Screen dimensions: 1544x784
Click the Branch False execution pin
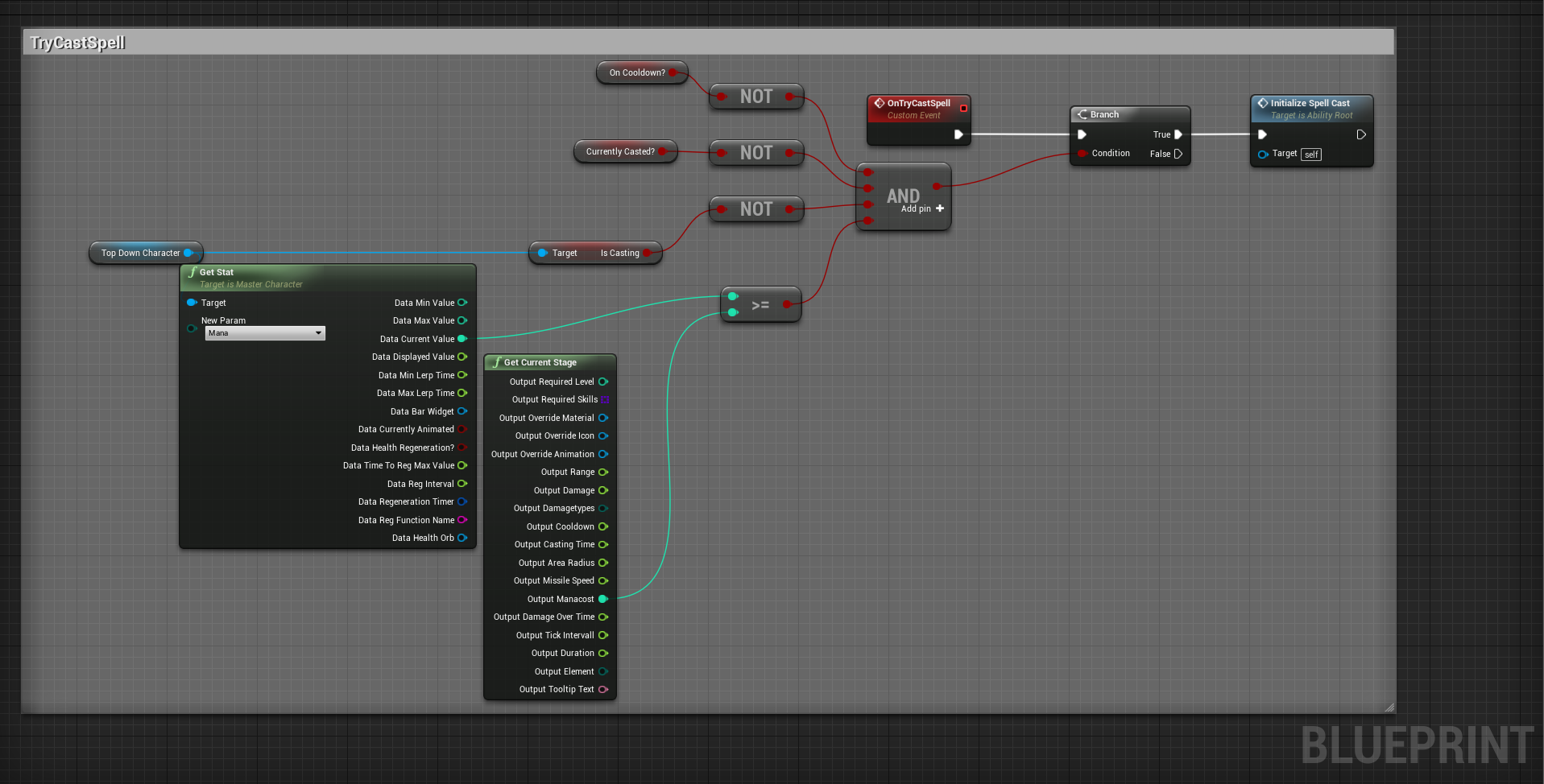(1178, 154)
